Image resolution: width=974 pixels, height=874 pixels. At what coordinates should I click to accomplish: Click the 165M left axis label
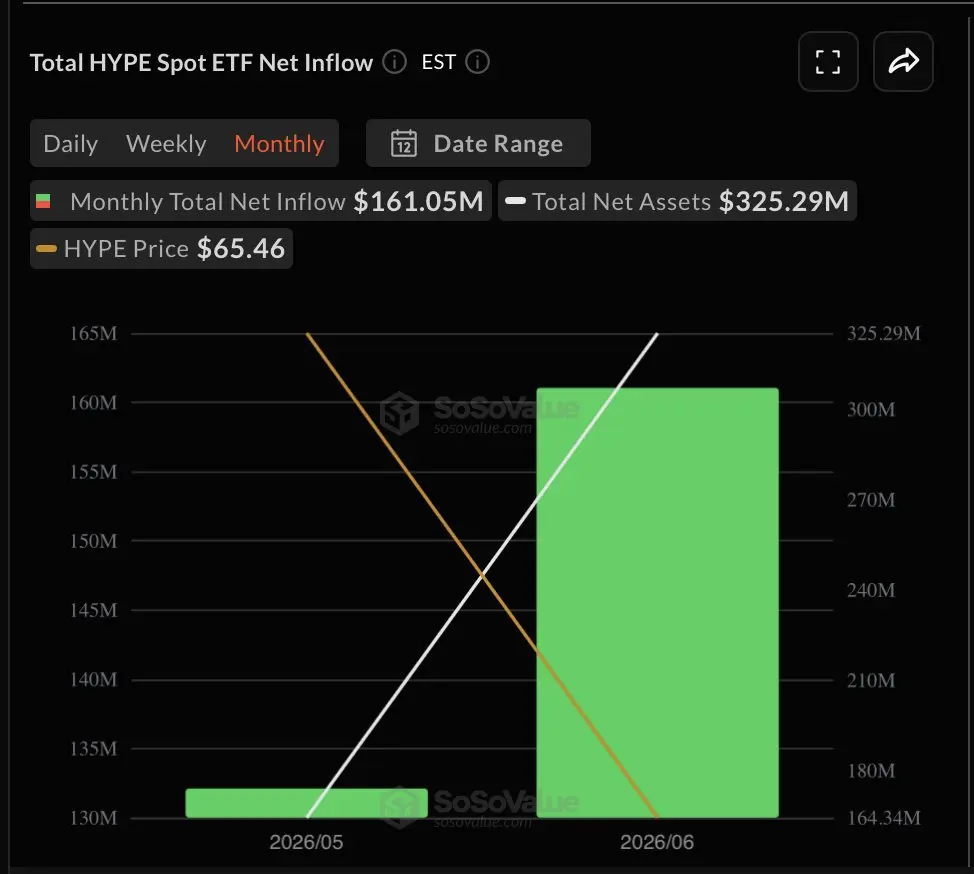(x=93, y=334)
